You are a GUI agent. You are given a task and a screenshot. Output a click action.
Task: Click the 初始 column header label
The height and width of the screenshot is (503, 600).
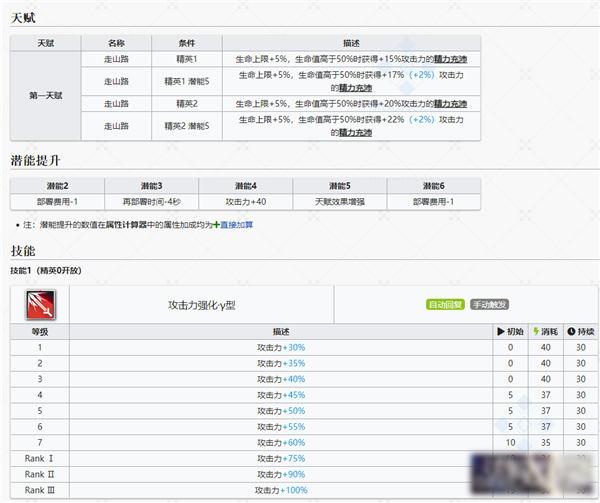pos(515,332)
